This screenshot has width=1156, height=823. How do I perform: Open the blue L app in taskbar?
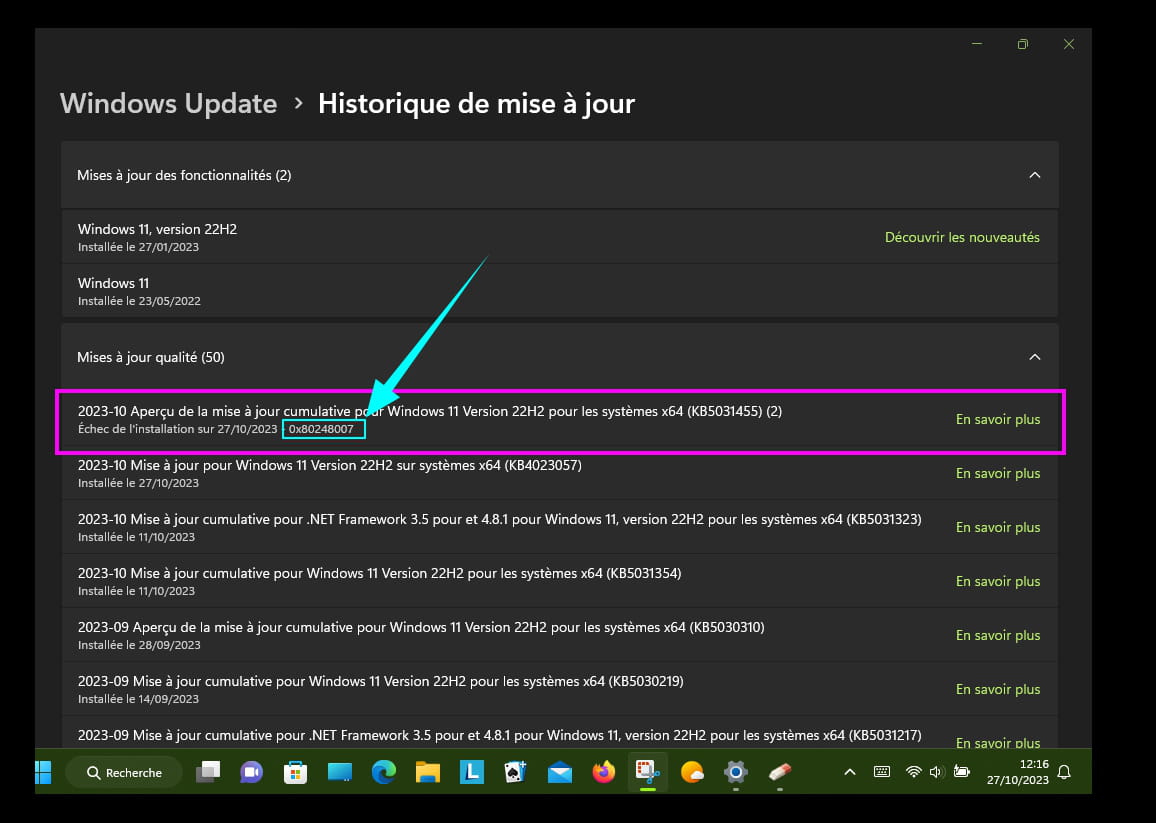(472, 772)
